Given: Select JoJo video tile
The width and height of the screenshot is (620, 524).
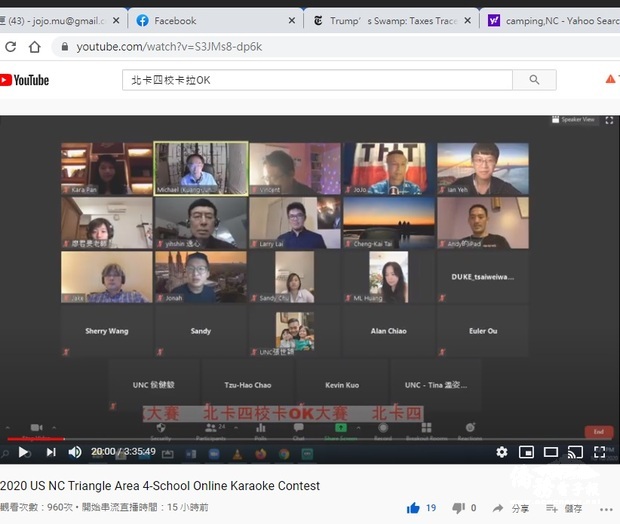Looking at the screenshot, I should [x=389, y=169].
